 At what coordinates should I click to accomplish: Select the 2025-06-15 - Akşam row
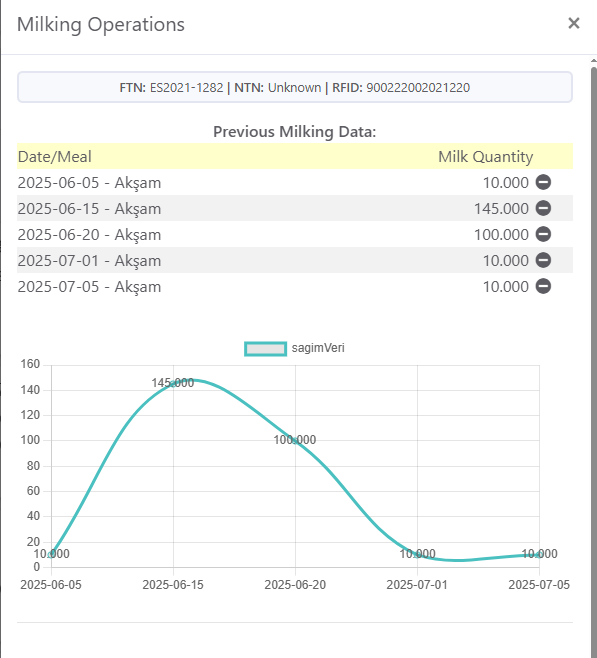pos(295,209)
